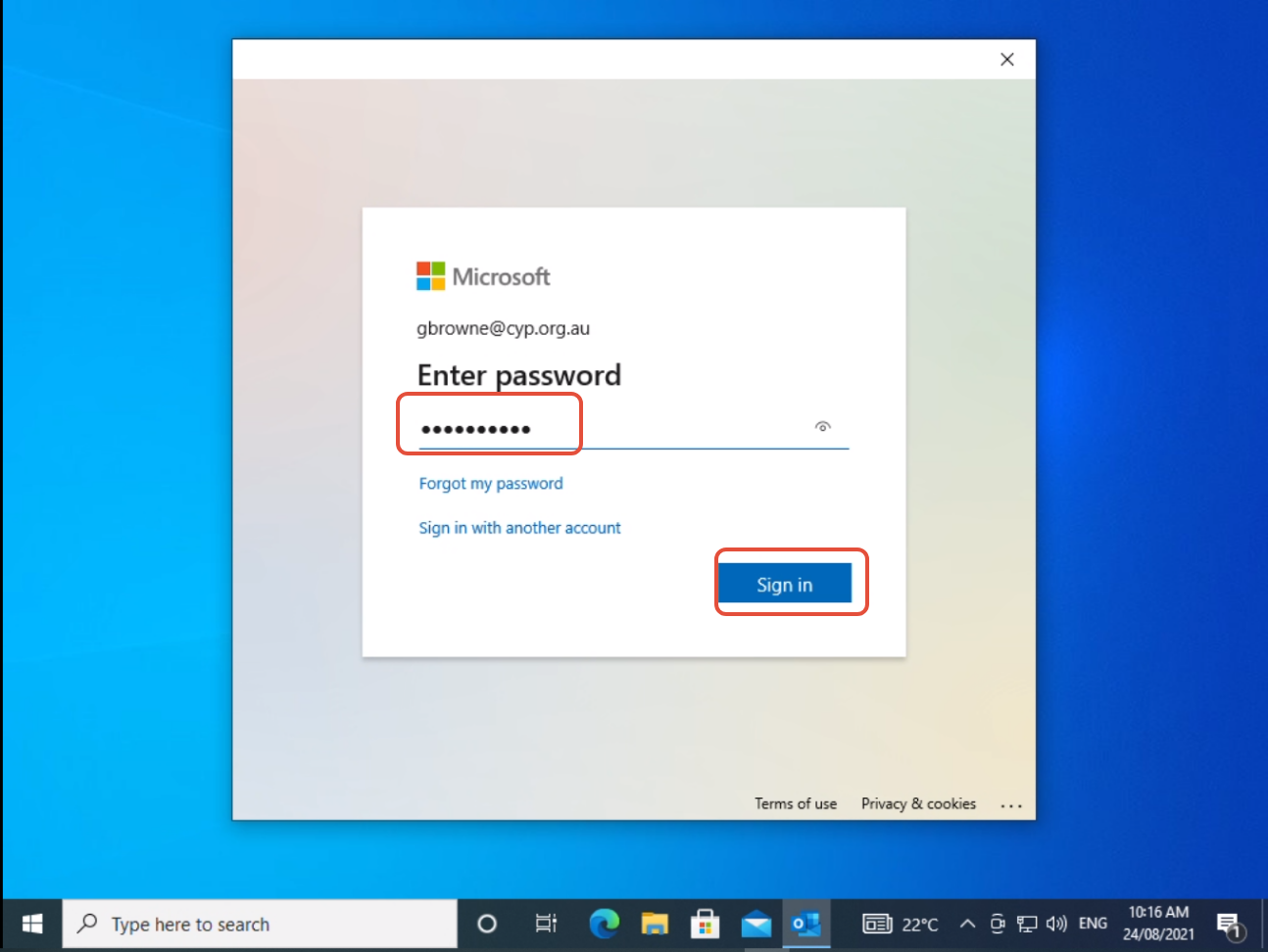The height and width of the screenshot is (952, 1268).
Task: Open the Privacy & cookies link
Action: coord(918,803)
